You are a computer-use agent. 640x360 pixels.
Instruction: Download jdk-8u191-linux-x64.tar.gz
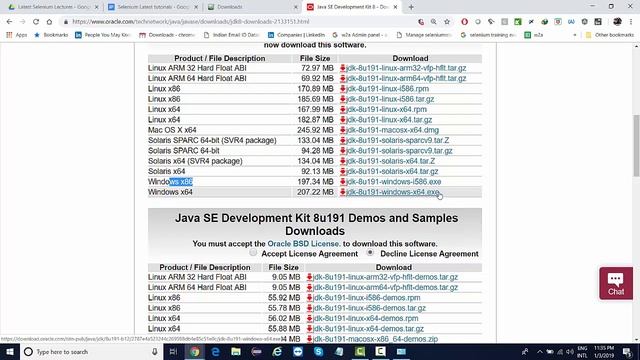pos(389,120)
